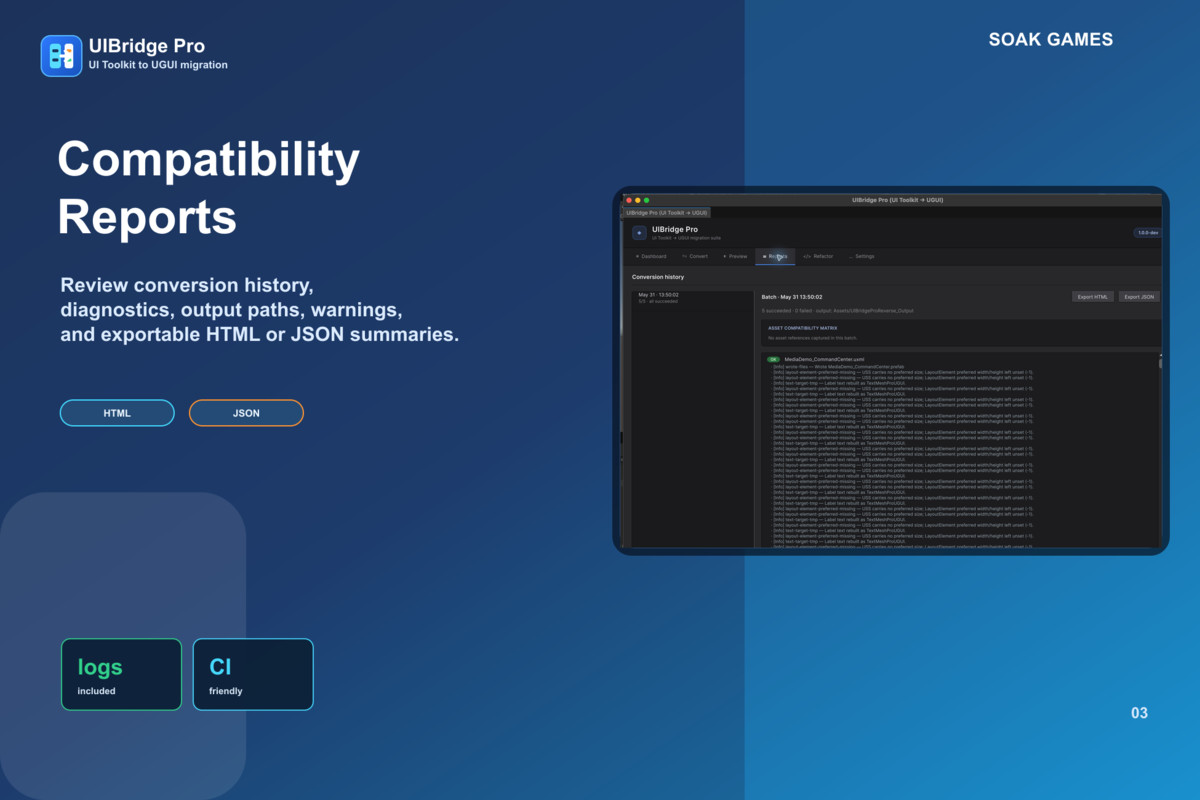Click the Export HTML button

1093,297
